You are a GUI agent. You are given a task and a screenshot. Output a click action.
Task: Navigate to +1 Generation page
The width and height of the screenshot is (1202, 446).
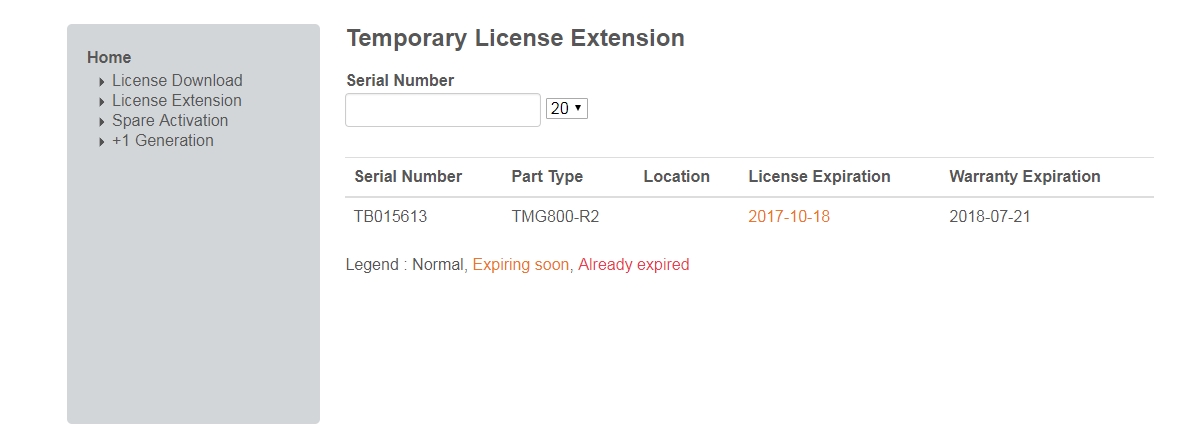pos(162,141)
